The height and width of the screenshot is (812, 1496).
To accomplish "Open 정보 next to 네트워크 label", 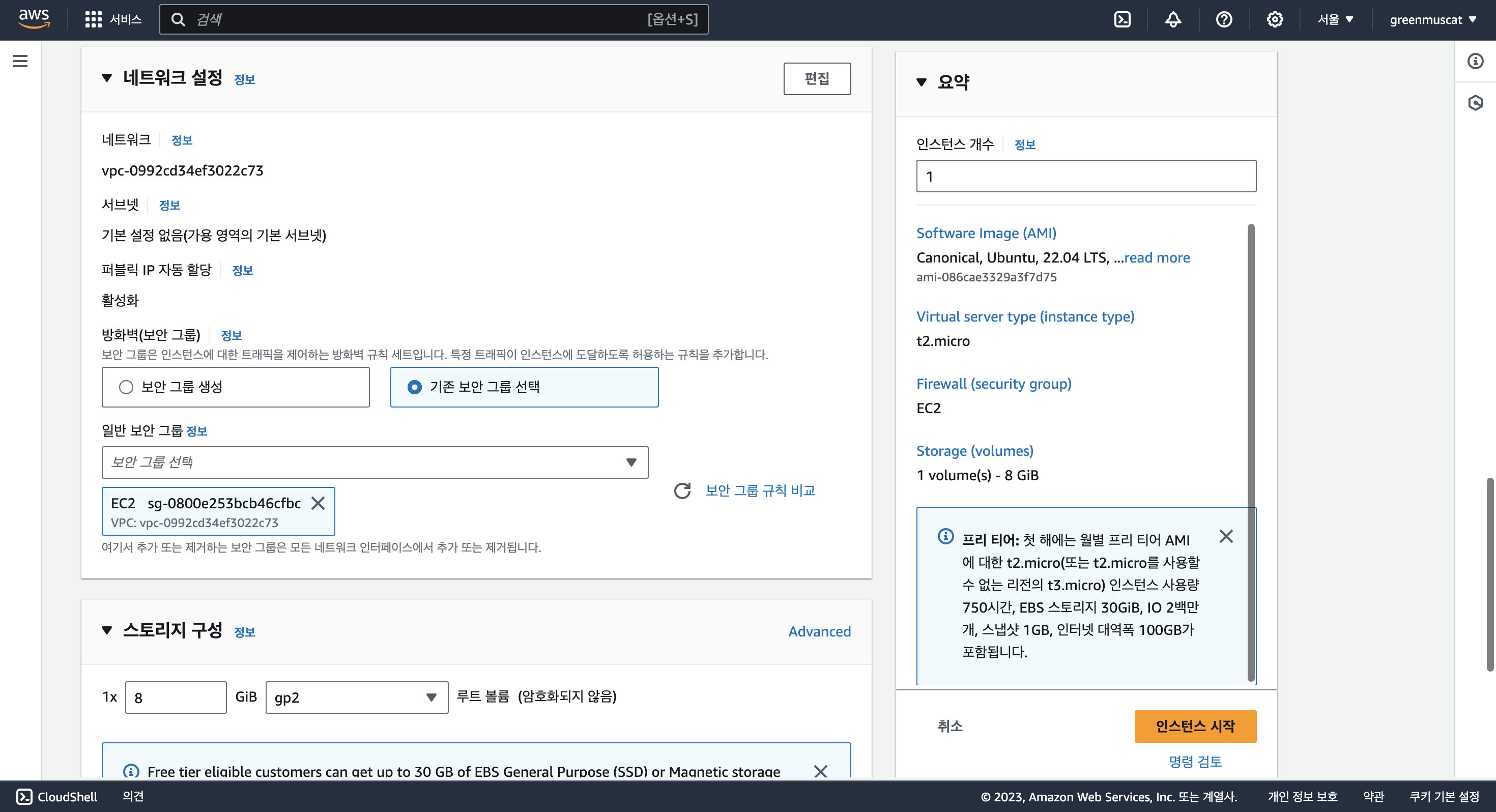I will click(x=182, y=140).
